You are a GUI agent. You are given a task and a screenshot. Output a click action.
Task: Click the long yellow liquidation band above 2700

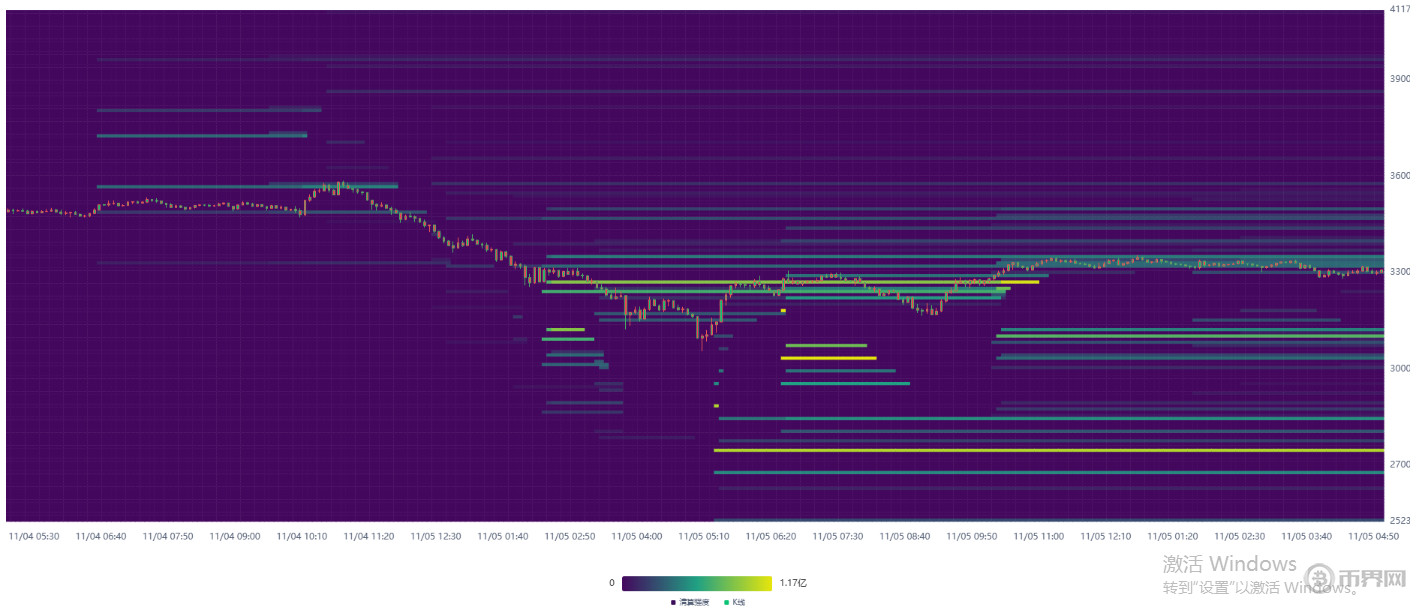[1048, 451]
